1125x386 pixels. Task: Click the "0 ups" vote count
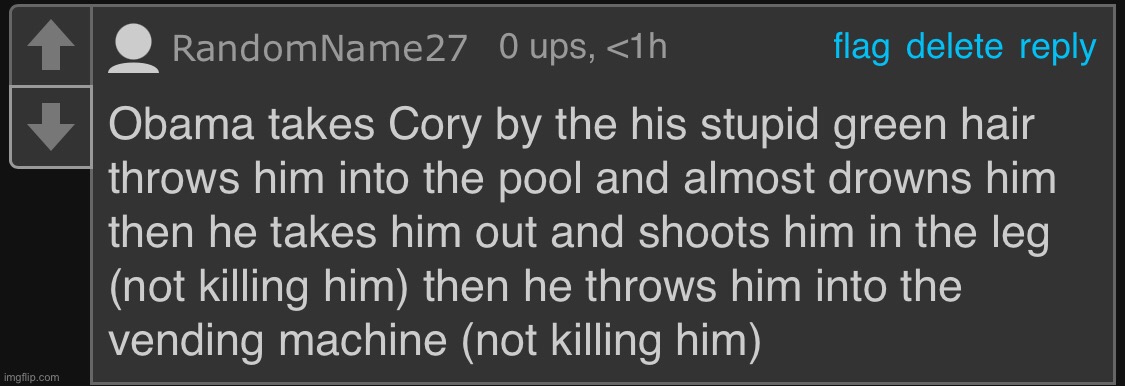point(546,48)
